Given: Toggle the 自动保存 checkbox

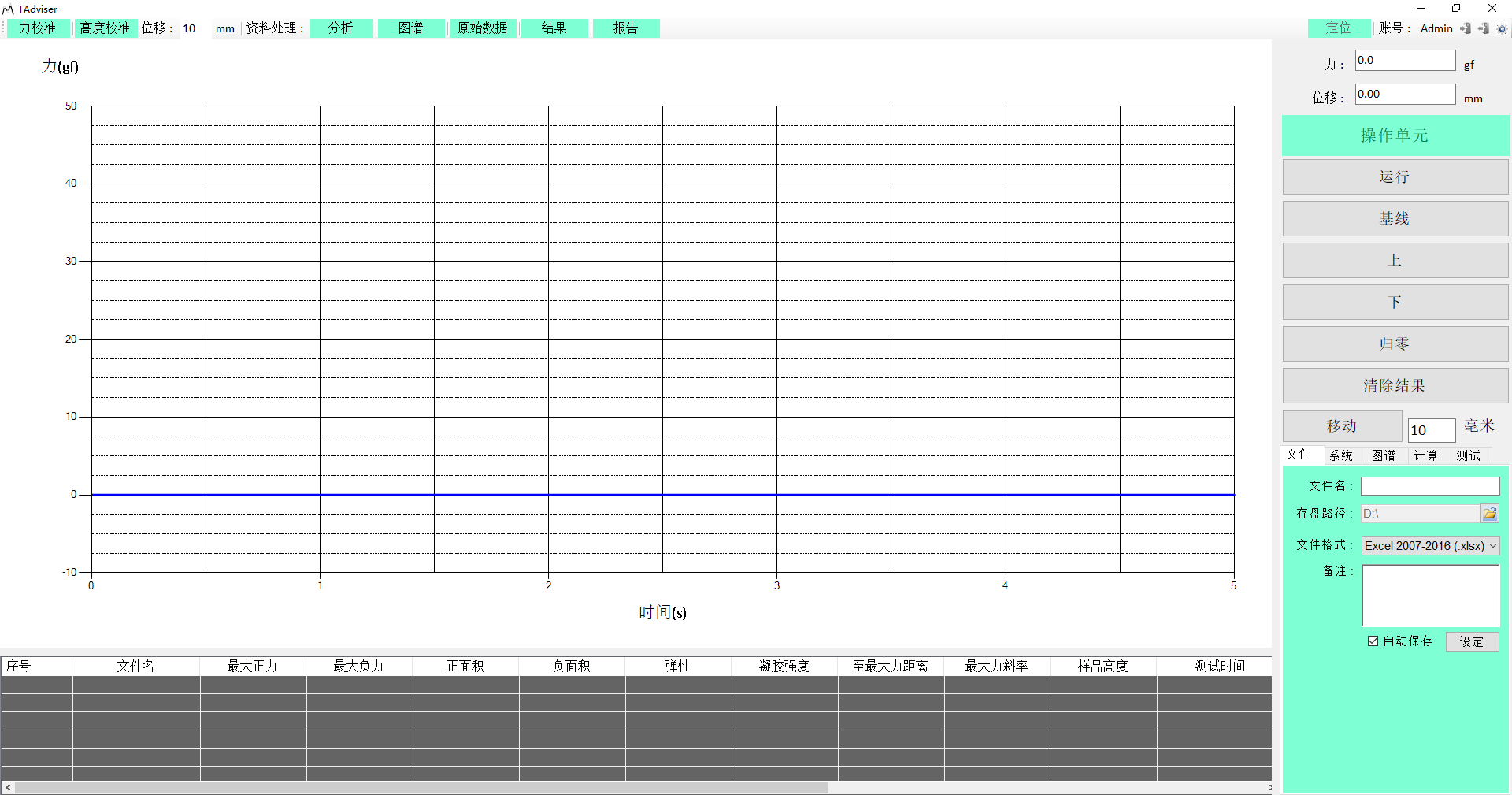Looking at the screenshot, I should coord(1373,641).
